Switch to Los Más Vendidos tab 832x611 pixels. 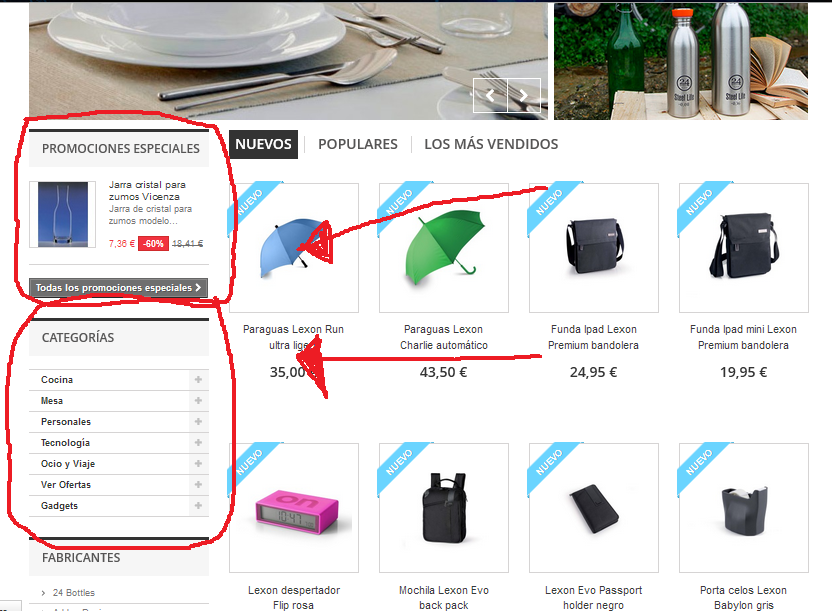491,144
